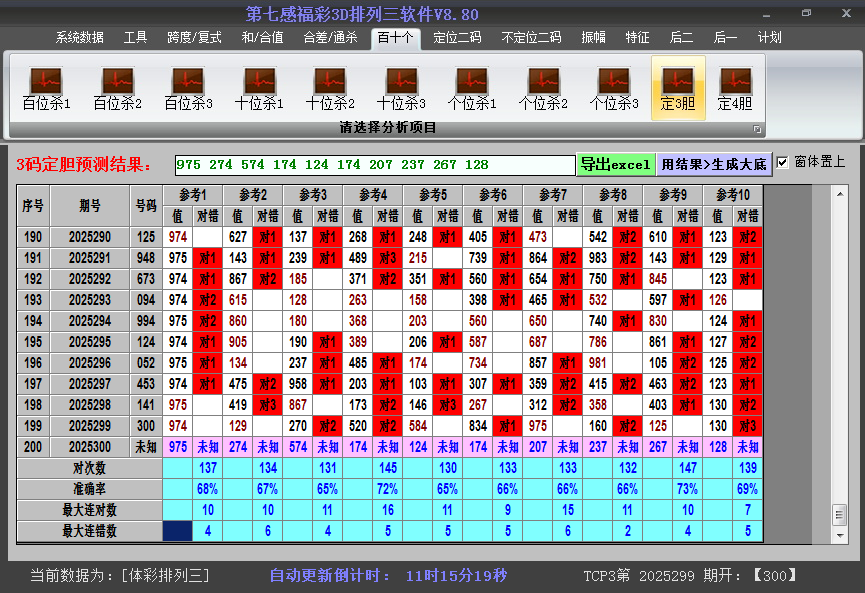
Task: Open the 十位杀2 tool
Action: [330, 85]
